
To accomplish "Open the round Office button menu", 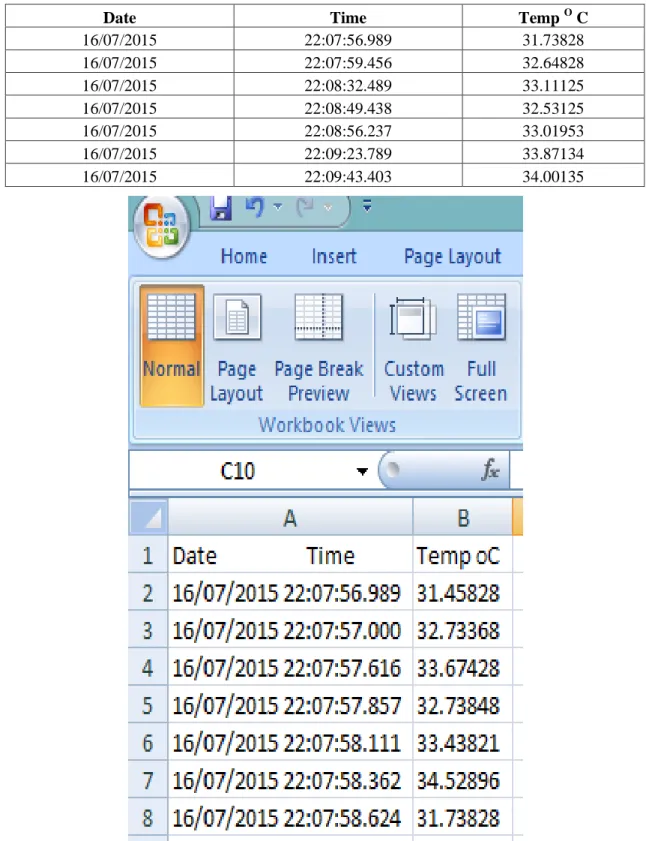I will (162, 227).
